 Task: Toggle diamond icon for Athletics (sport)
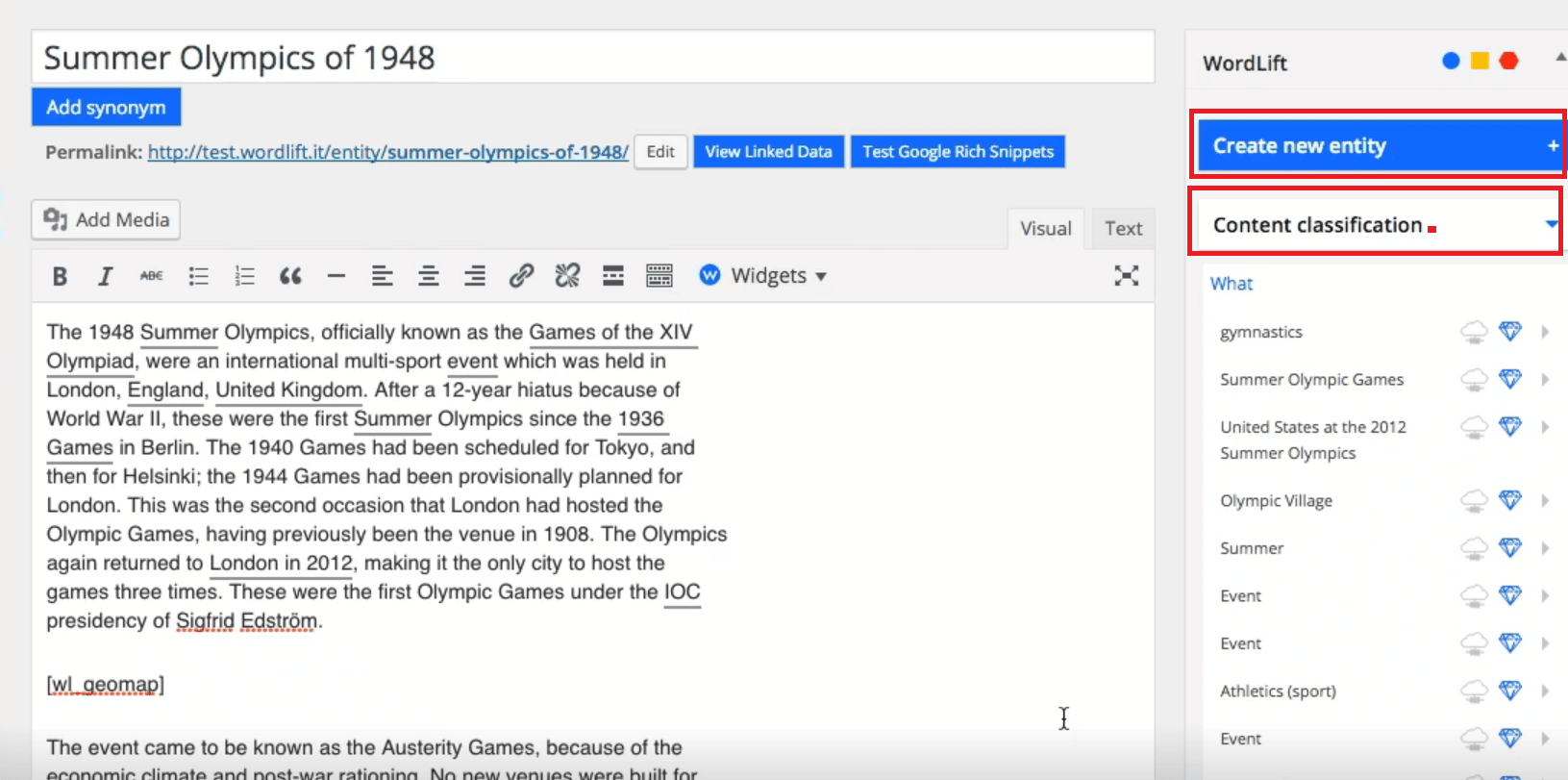point(1510,691)
